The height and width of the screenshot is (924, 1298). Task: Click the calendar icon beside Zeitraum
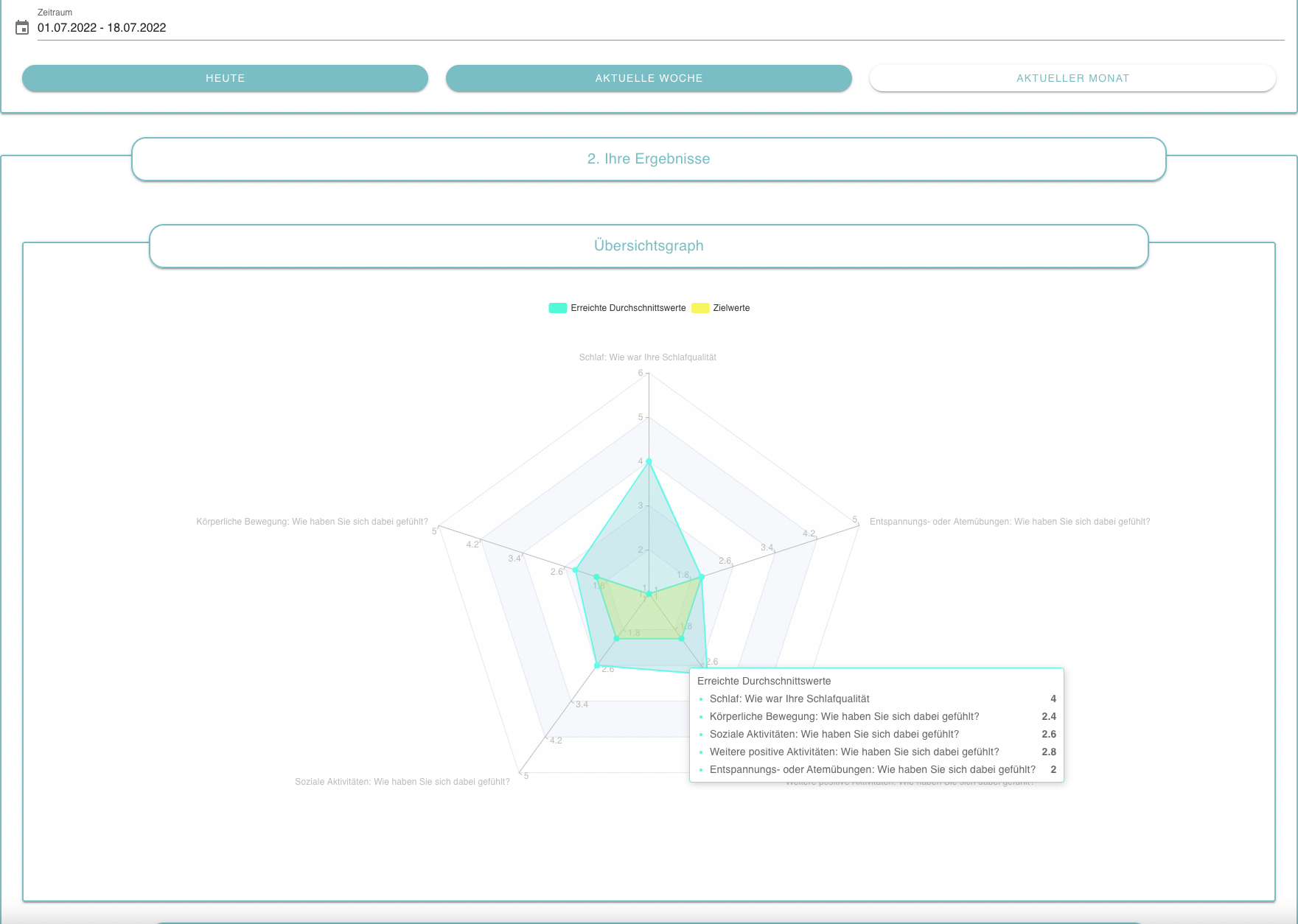click(22, 28)
